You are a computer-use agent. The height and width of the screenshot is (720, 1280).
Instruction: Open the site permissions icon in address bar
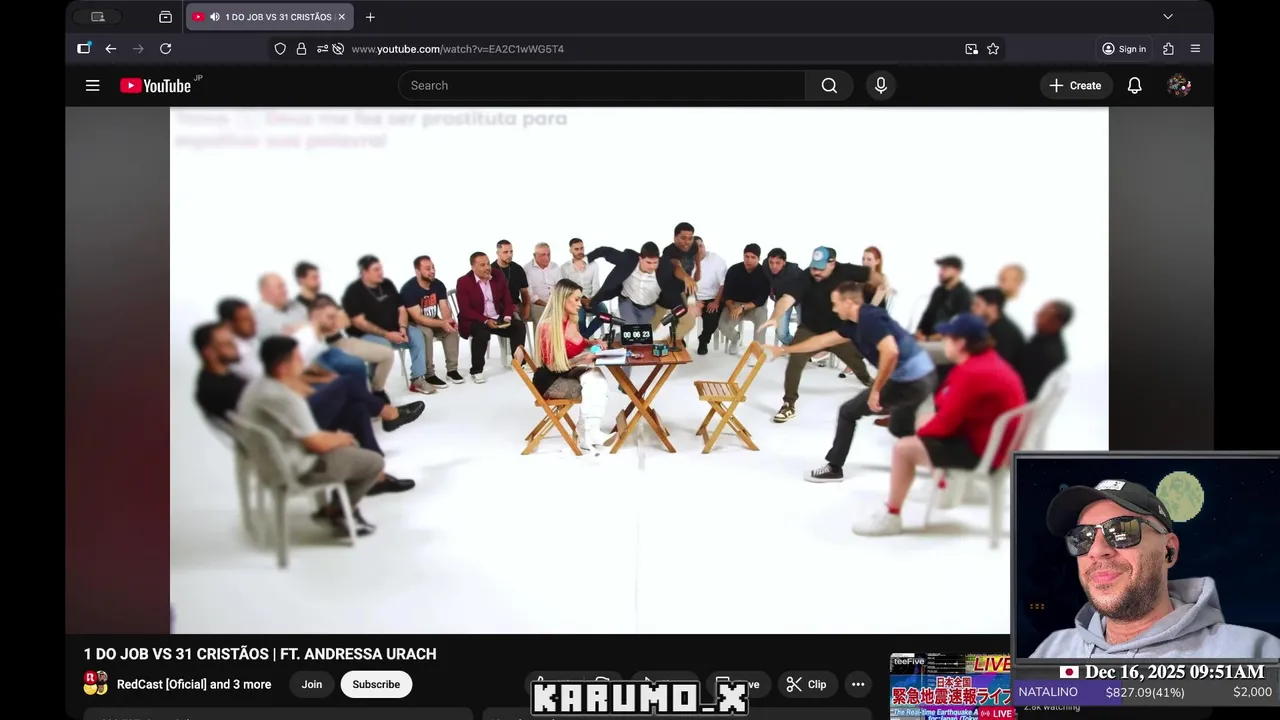pyautogui.click(x=322, y=49)
